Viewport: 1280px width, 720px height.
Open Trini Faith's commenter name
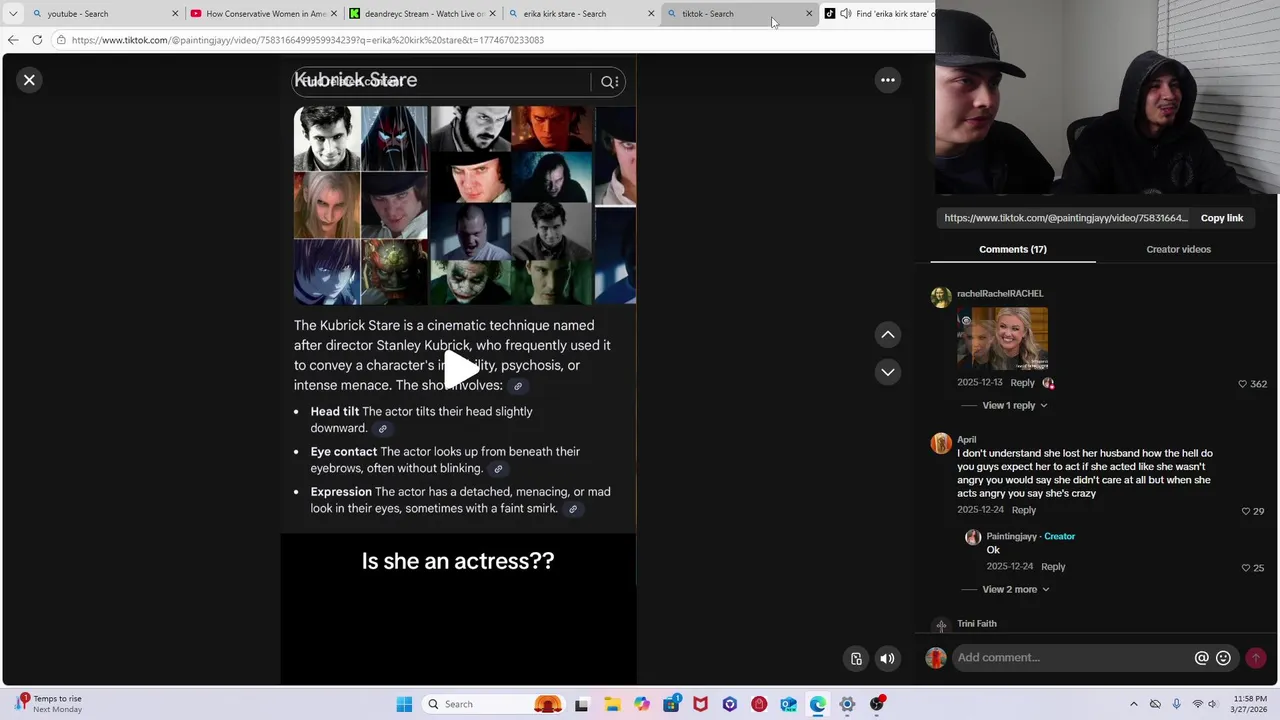pyautogui.click(x=976, y=623)
